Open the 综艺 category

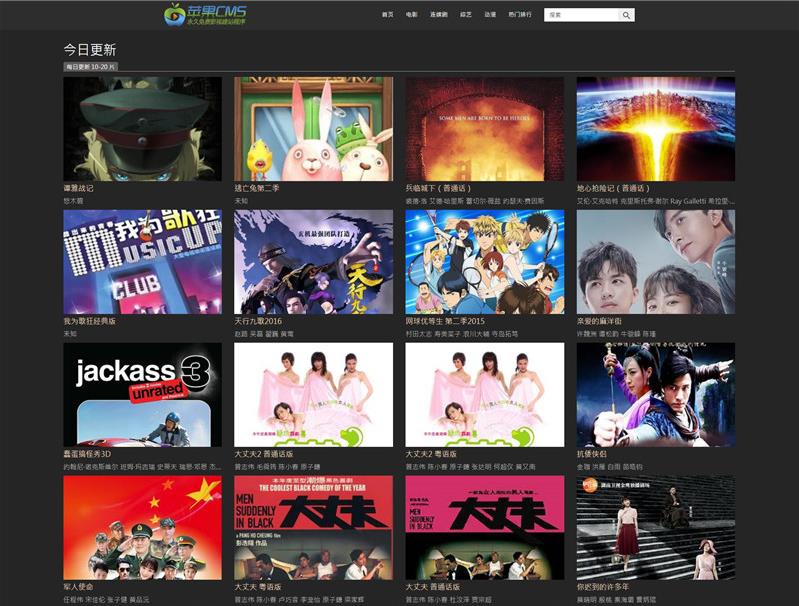pyautogui.click(x=466, y=15)
